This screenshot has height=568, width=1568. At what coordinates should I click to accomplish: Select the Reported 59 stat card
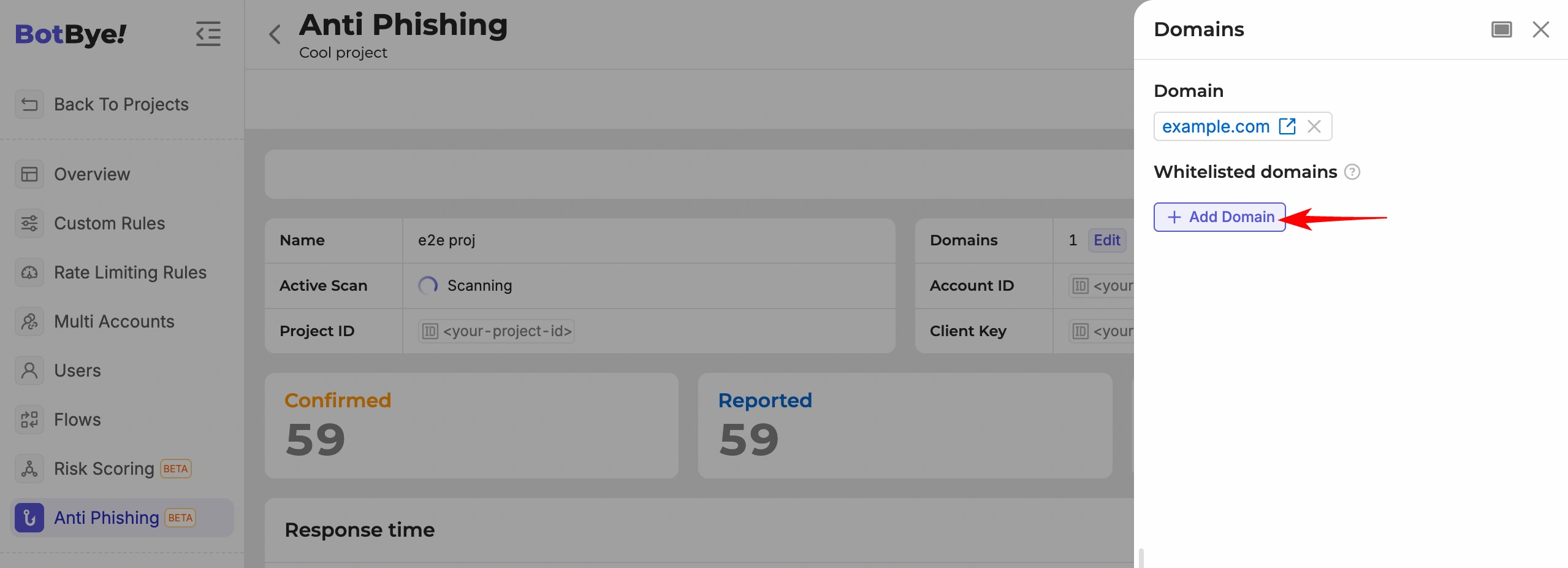[905, 426]
